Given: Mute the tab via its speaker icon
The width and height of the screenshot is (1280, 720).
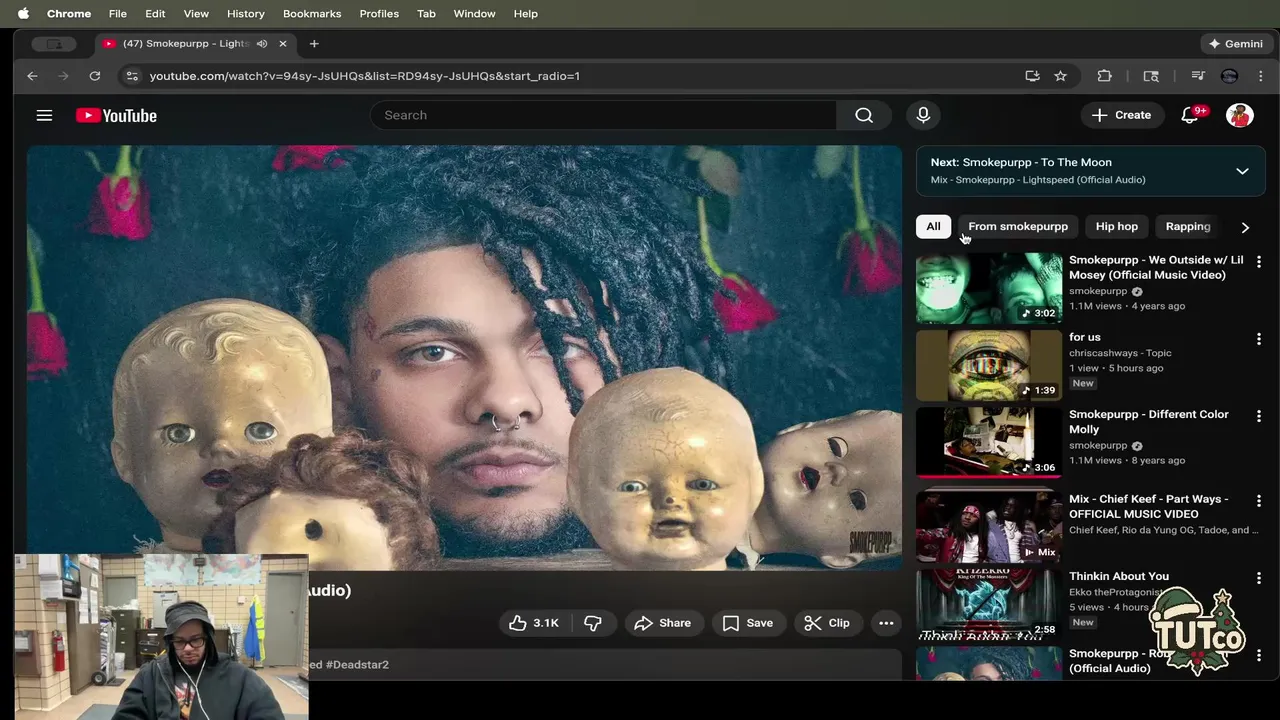Looking at the screenshot, I should (x=262, y=44).
